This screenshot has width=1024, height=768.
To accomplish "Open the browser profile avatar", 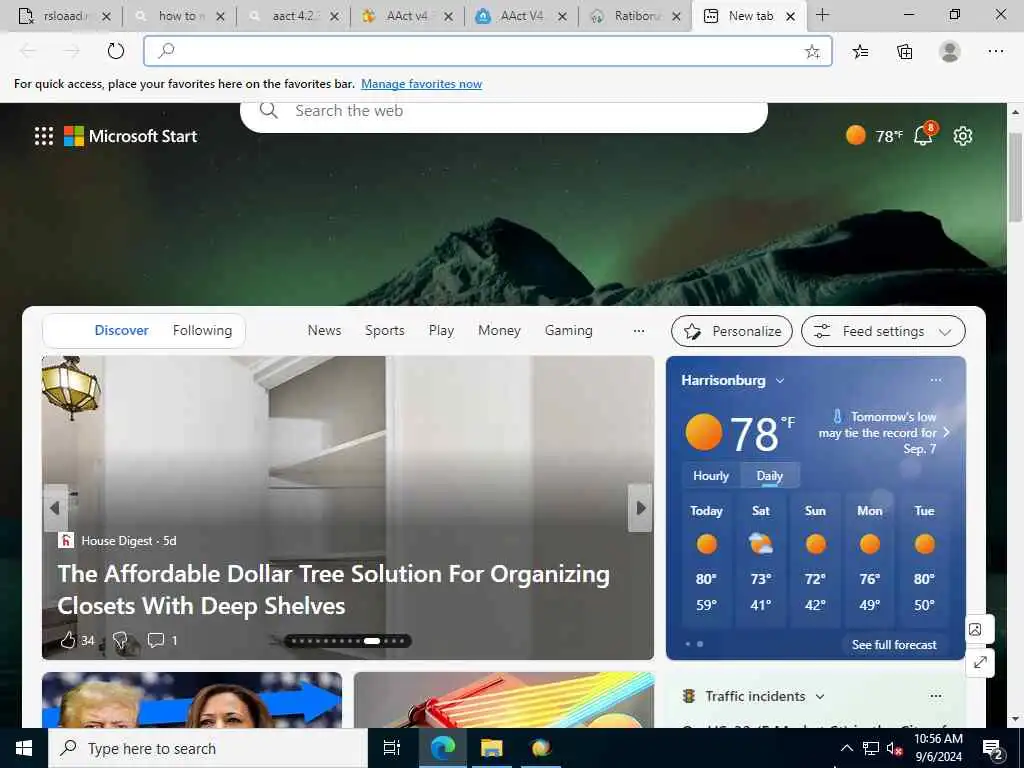I will pos(950,52).
